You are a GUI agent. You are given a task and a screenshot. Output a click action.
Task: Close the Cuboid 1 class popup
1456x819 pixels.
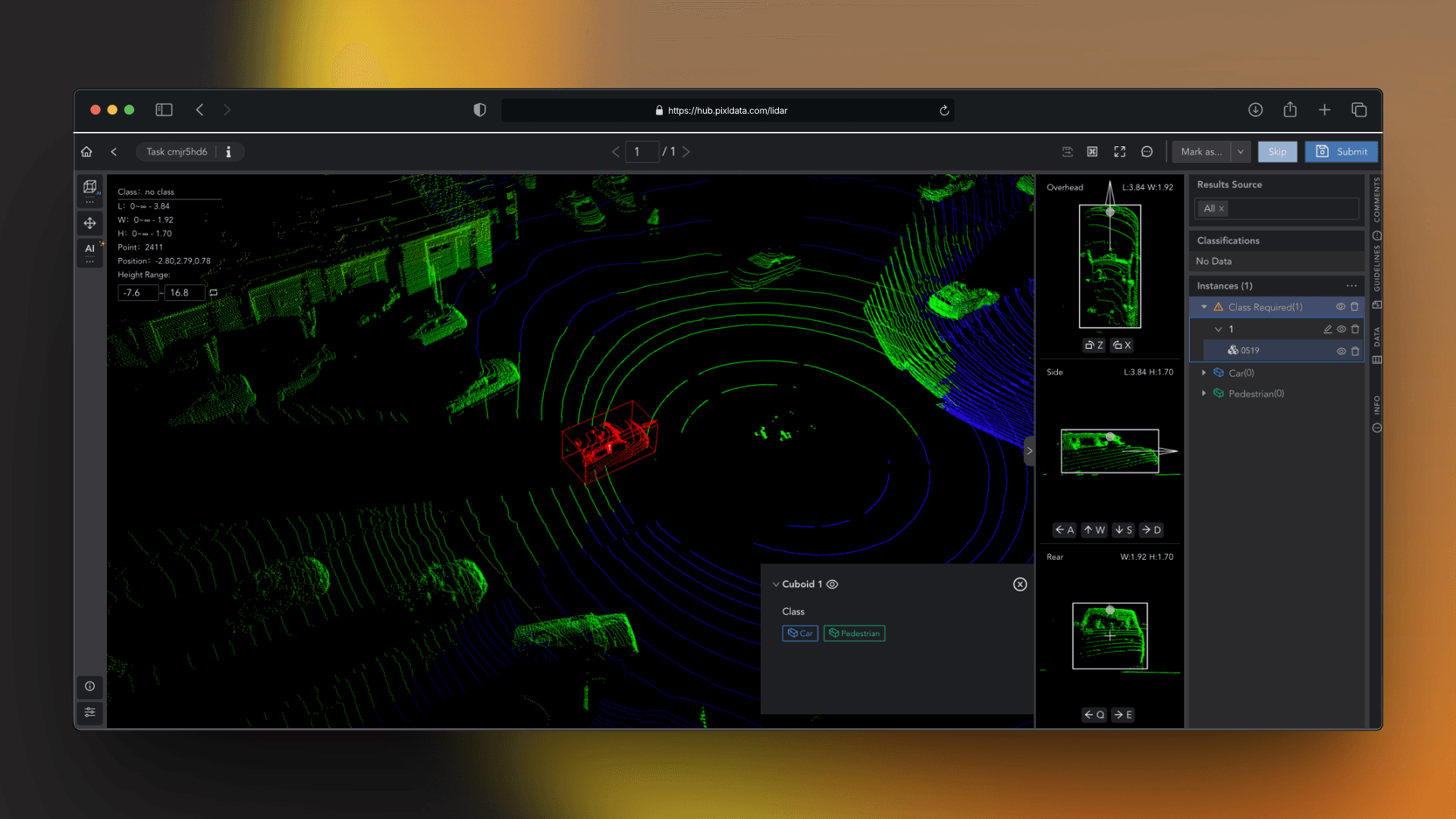(x=1020, y=584)
